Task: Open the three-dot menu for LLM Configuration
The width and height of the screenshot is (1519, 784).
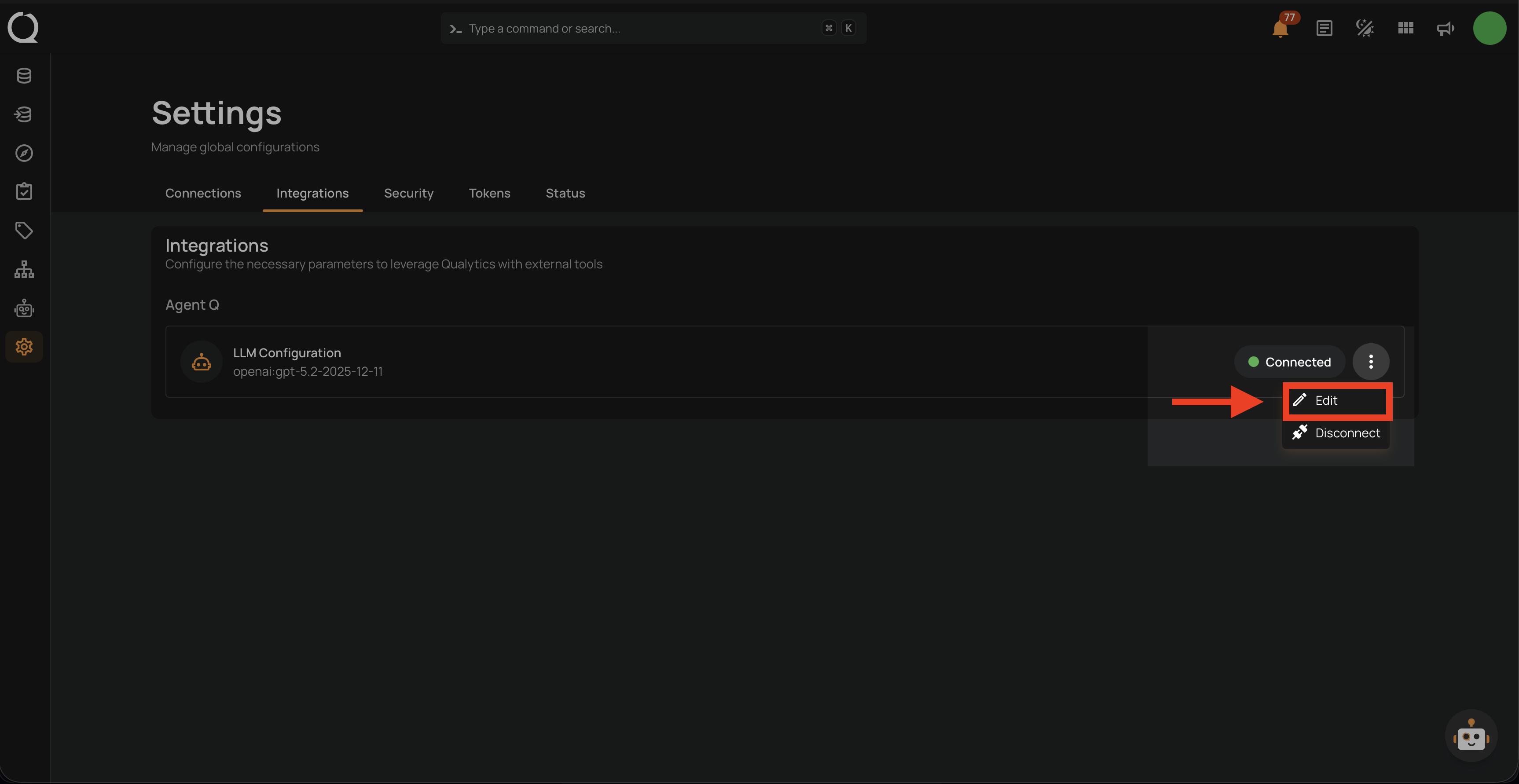Action: tap(1371, 361)
